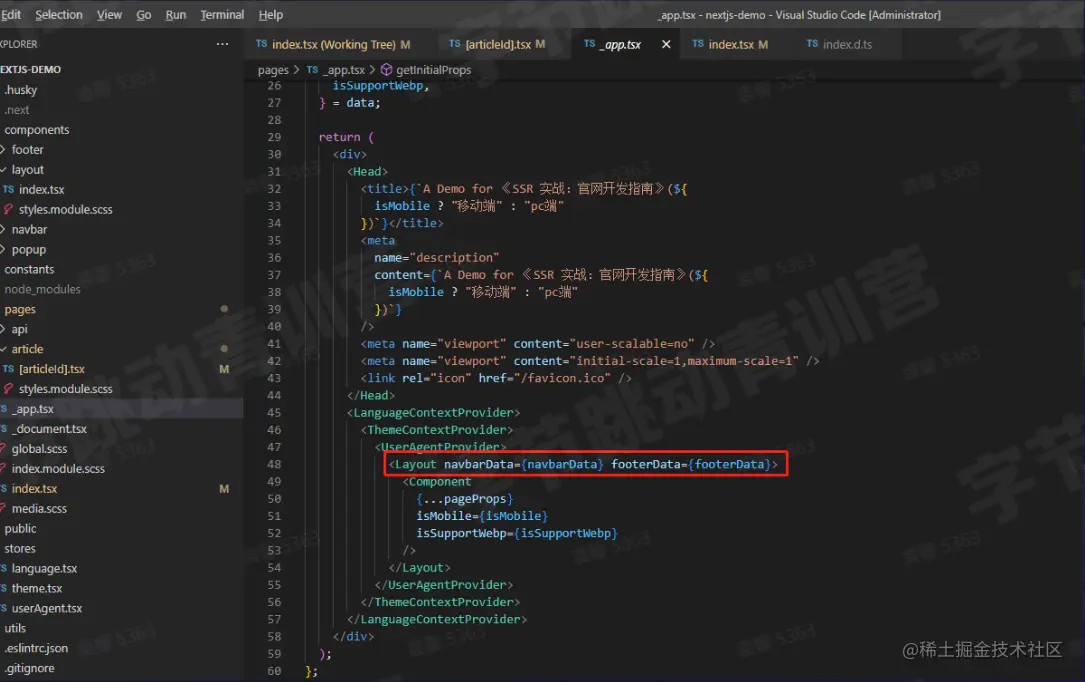Open the Terminal menu

pos(222,15)
